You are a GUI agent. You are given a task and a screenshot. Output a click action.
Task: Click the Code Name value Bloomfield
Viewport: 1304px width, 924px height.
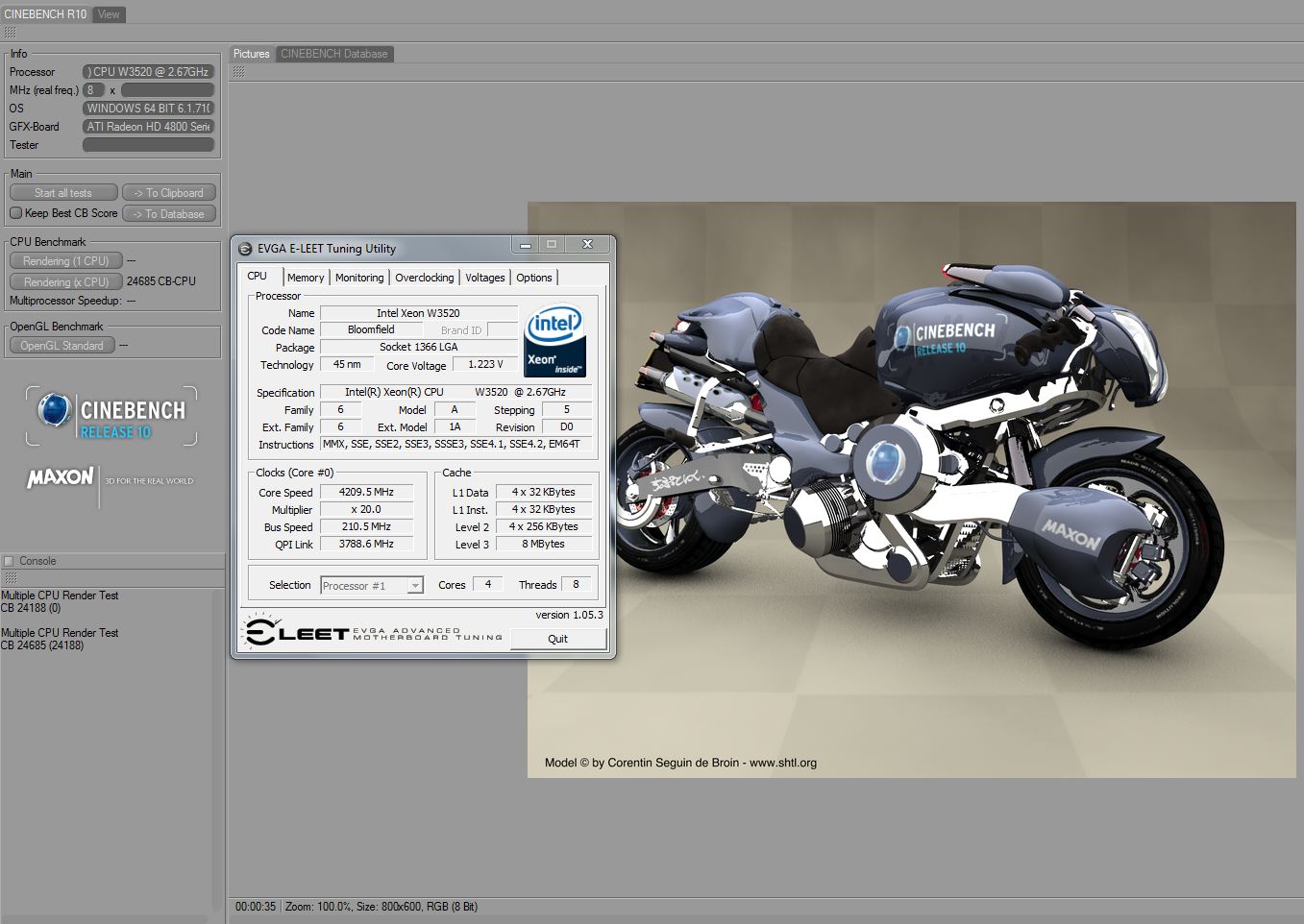click(371, 330)
